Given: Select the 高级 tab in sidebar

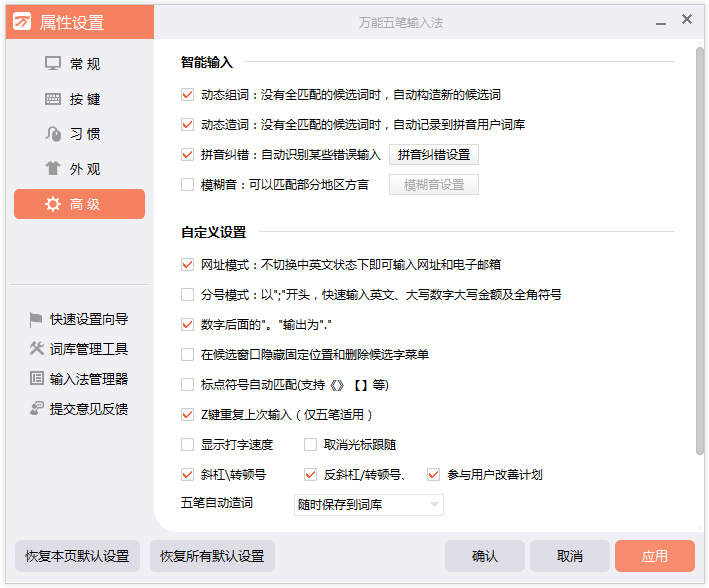Looking at the screenshot, I should (x=79, y=204).
